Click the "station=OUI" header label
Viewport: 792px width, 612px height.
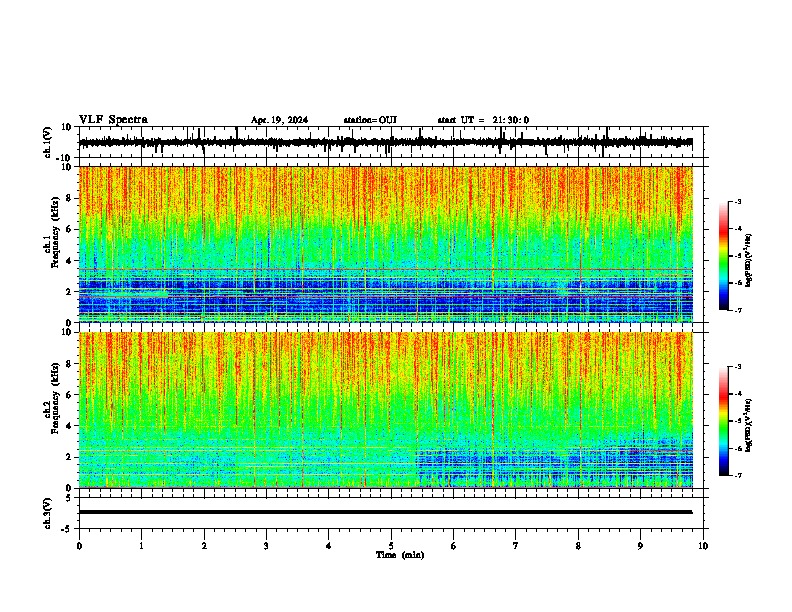click(x=370, y=120)
